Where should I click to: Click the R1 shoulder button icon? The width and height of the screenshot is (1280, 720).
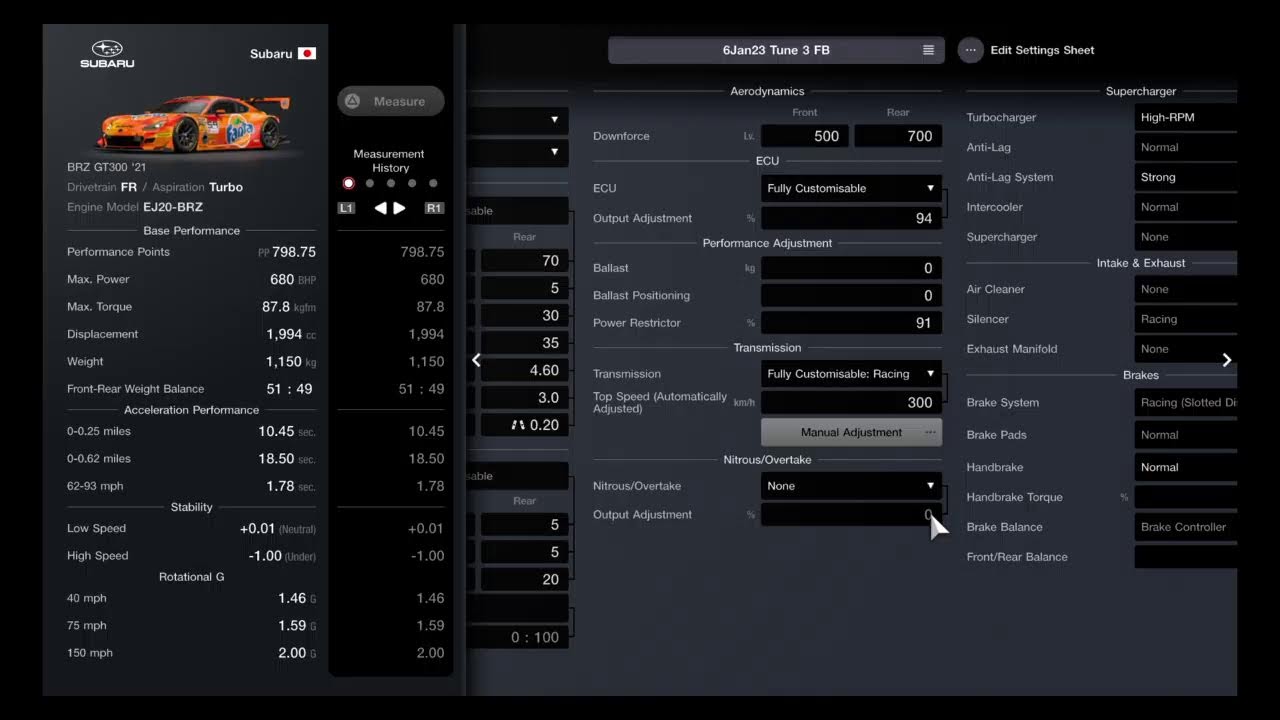click(434, 208)
